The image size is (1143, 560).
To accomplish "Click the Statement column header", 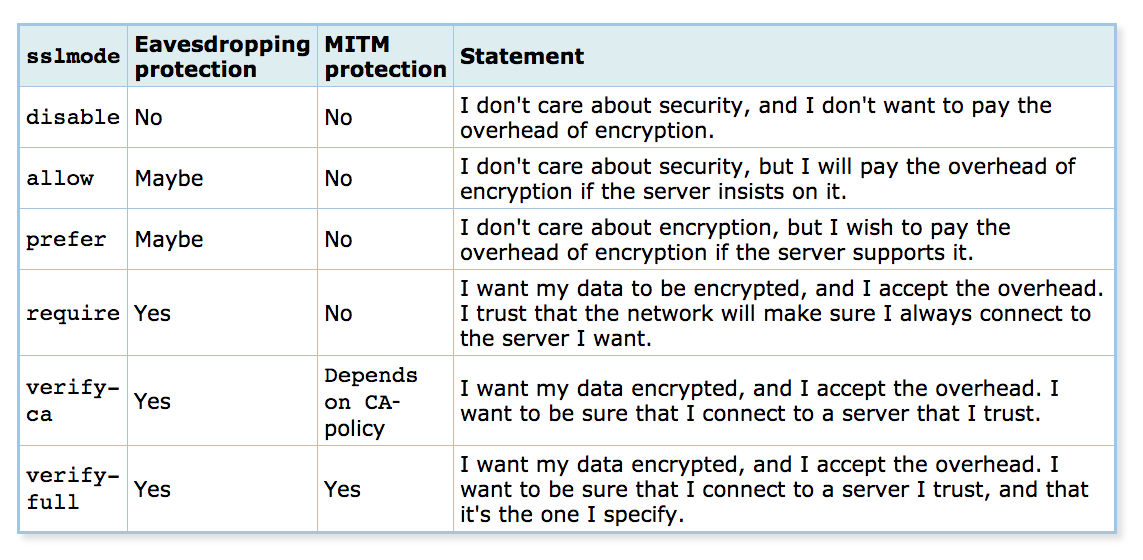I will (x=522, y=56).
